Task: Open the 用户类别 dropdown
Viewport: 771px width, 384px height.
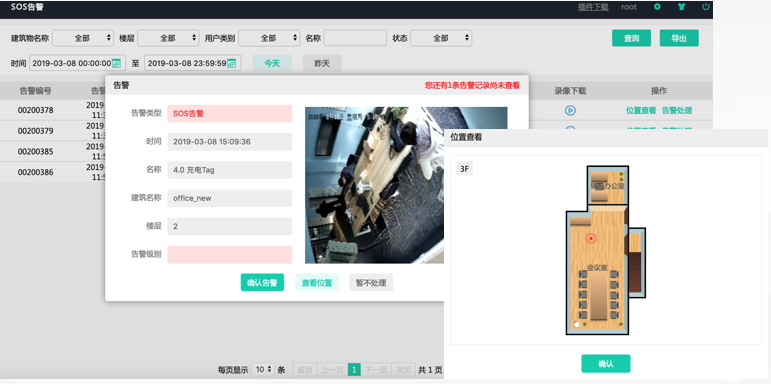Action: pos(269,38)
